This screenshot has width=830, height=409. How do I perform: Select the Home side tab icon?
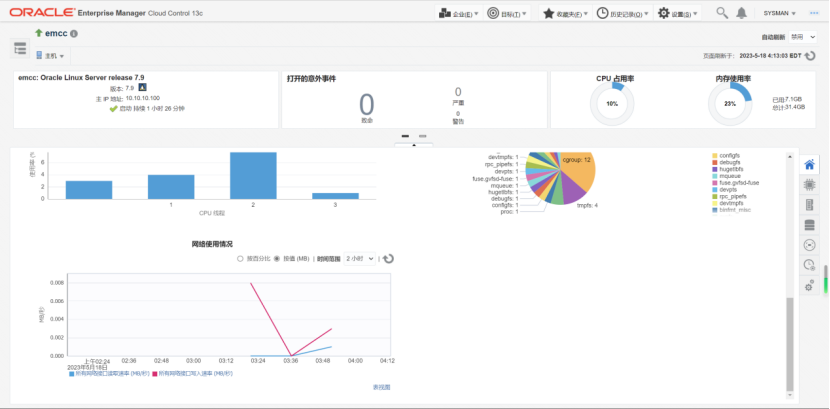pyautogui.click(x=809, y=165)
